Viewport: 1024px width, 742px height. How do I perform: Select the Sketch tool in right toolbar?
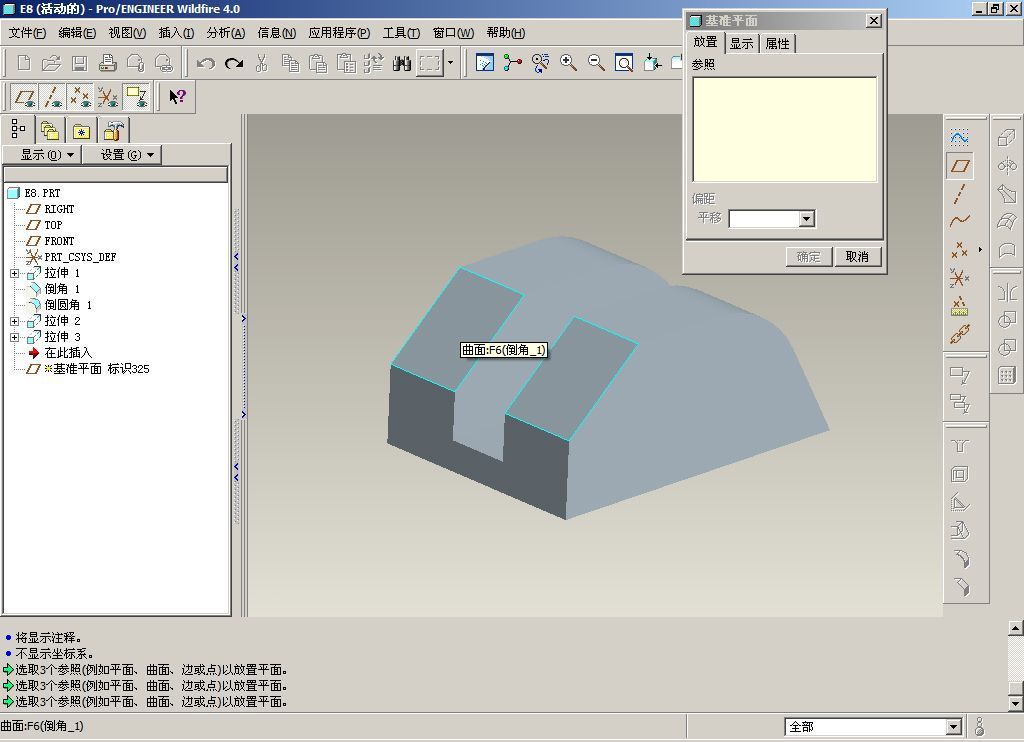tap(959, 137)
